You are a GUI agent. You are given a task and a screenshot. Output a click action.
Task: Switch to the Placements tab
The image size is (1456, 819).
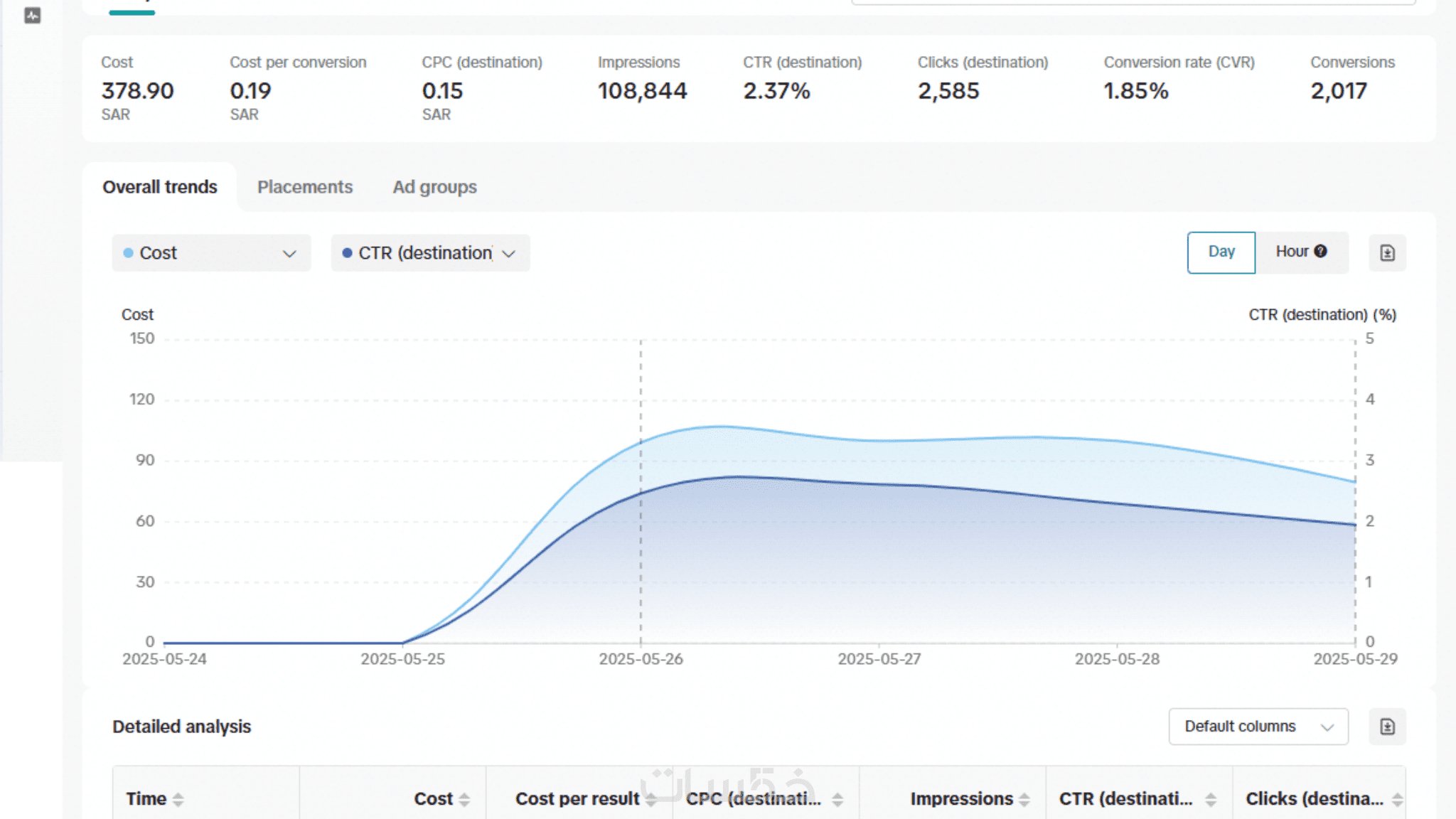tap(304, 187)
